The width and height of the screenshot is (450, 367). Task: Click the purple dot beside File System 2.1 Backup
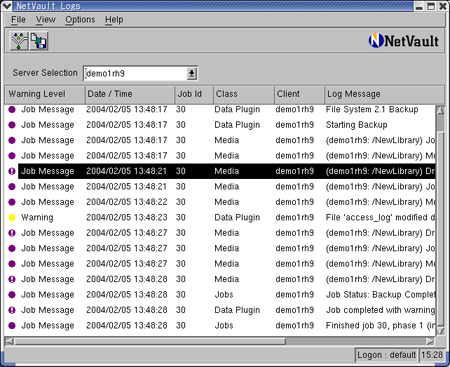[12, 109]
